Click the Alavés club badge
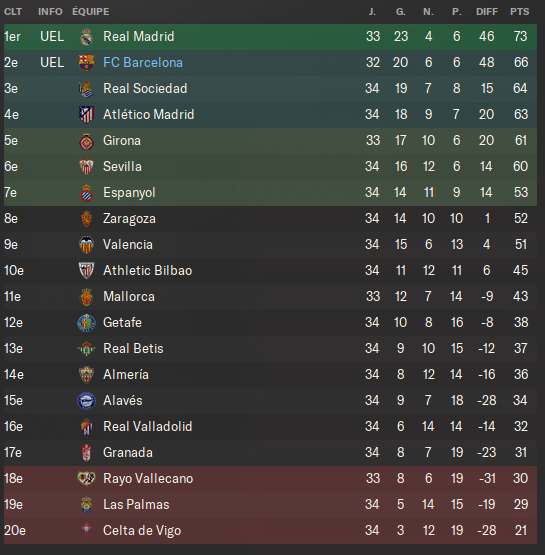The height and width of the screenshot is (555, 545). [x=86, y=401]
